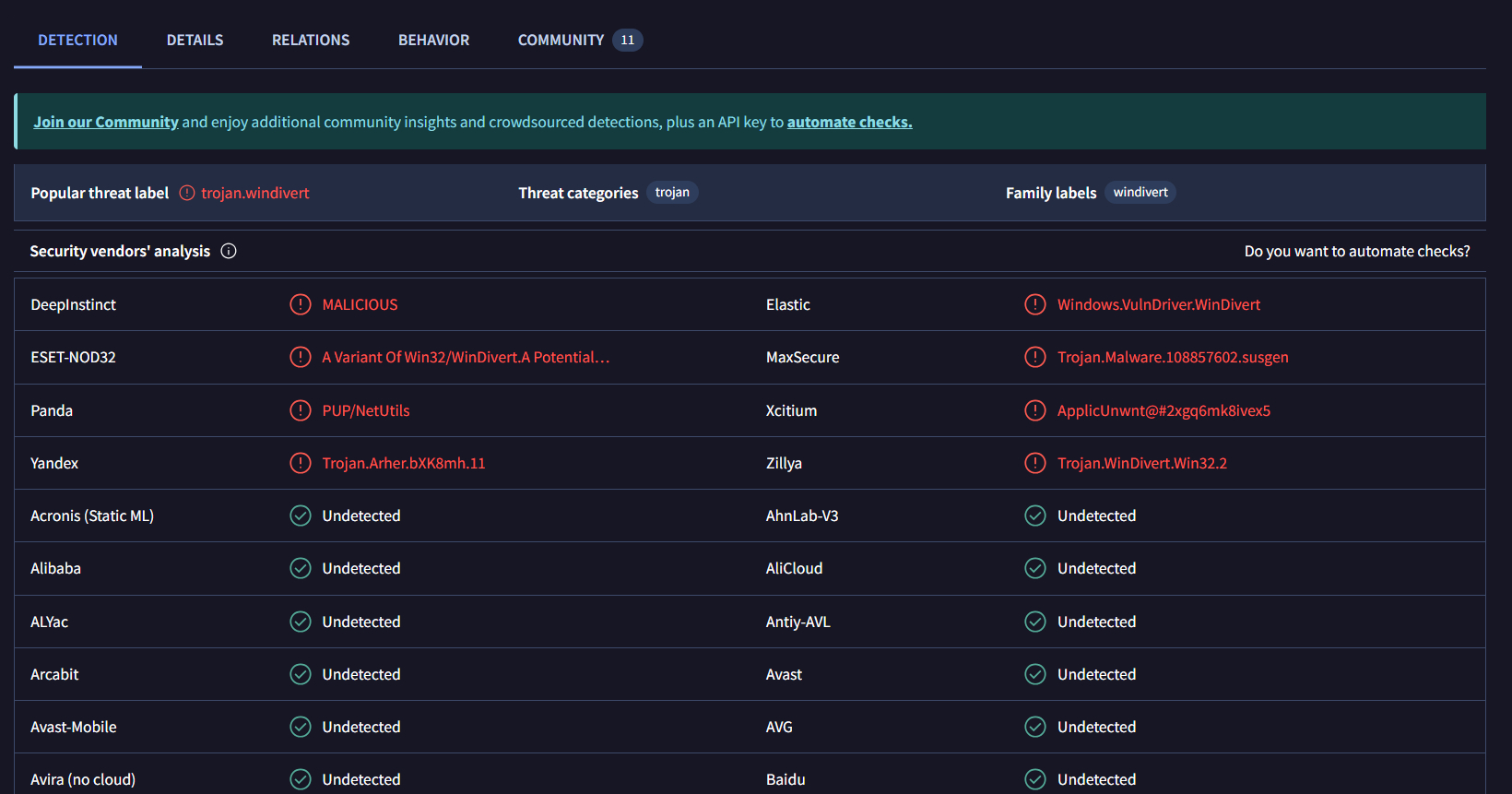Viewport: 1512px width, 794px height.
Task: Click the Alibaba undetected checkmark icon
Action: (301, 568)
